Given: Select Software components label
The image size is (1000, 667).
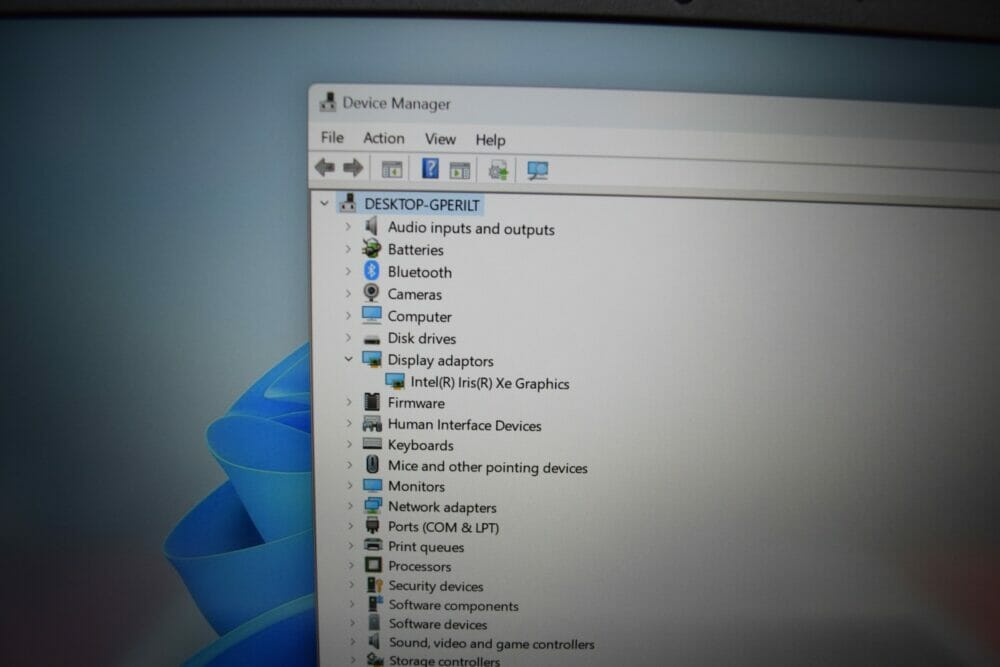Looking at the screenshot, I should tap(454, 605).
